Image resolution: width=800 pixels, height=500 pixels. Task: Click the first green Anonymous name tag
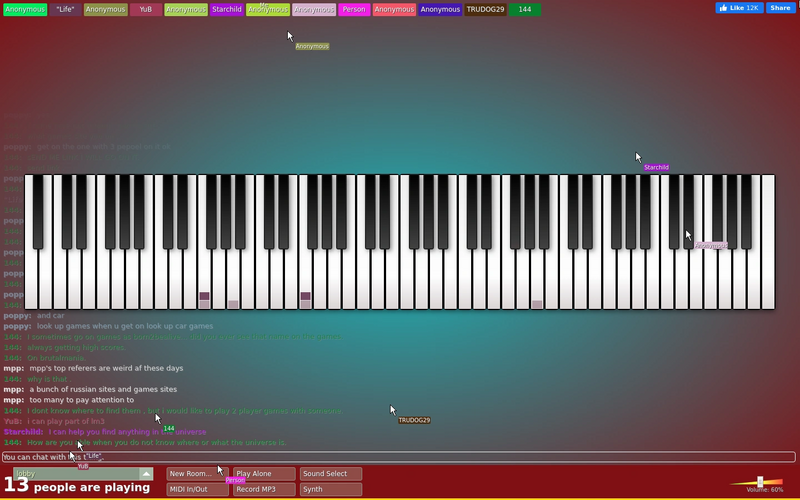25,9
